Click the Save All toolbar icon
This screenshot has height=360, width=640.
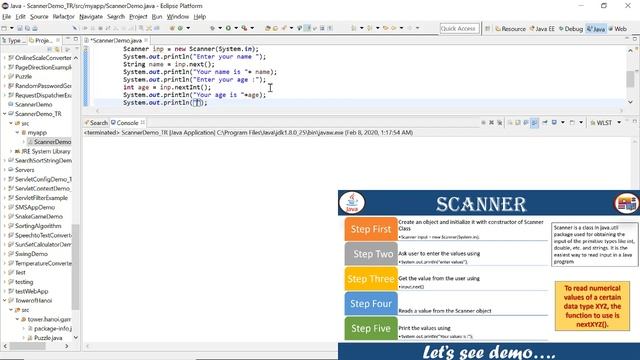click(27, 28)
